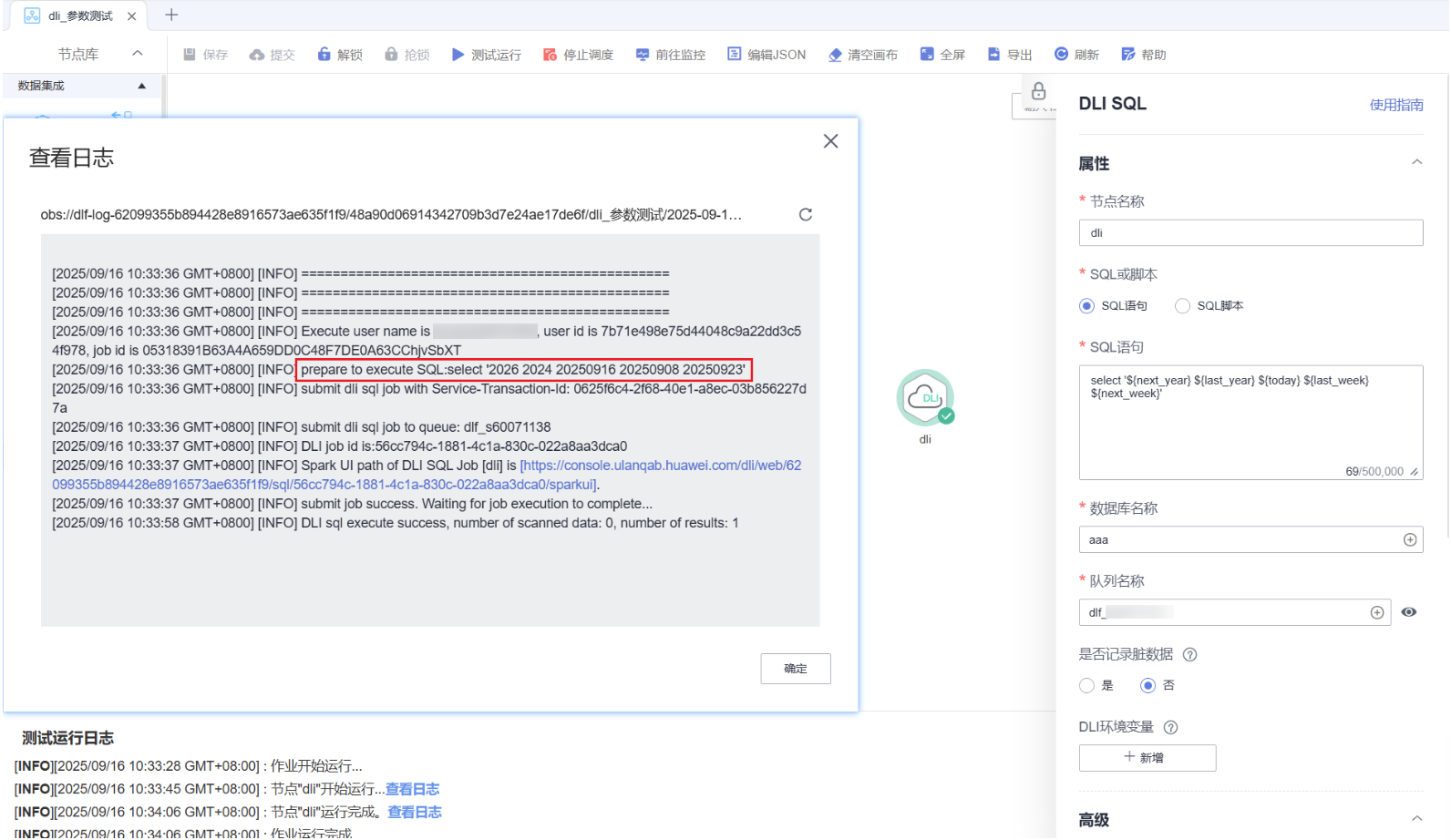Close the dli_参数测试 tab
The height and width of the screenshot is (840, 1451).
[132, 16]
